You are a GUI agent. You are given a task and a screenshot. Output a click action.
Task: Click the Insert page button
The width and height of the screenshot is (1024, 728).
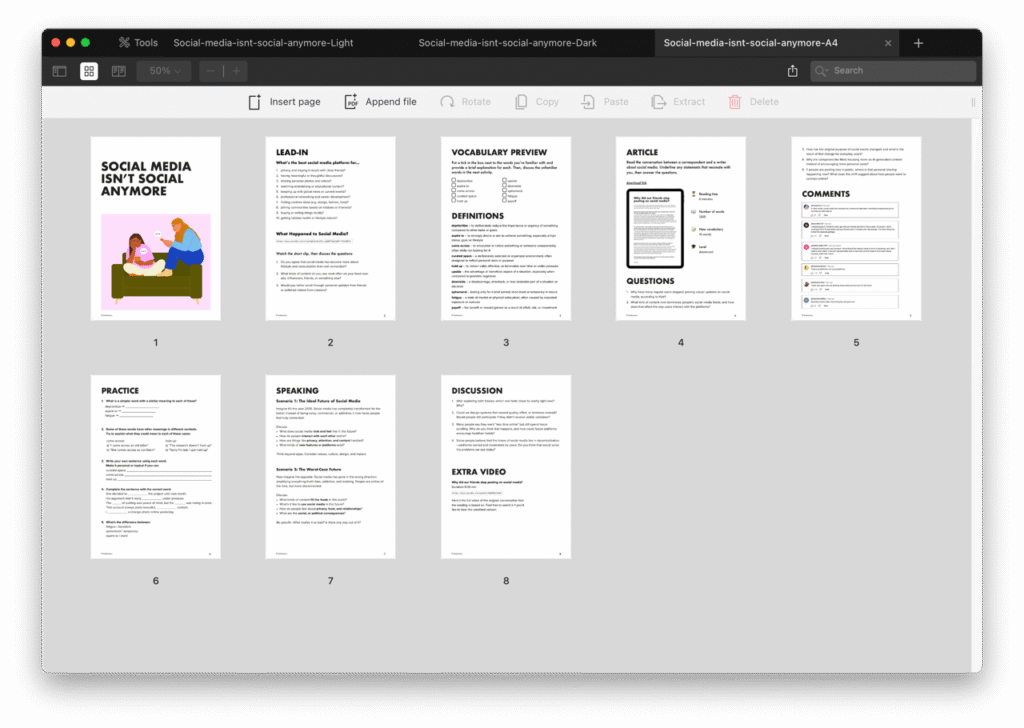[283, 102]
